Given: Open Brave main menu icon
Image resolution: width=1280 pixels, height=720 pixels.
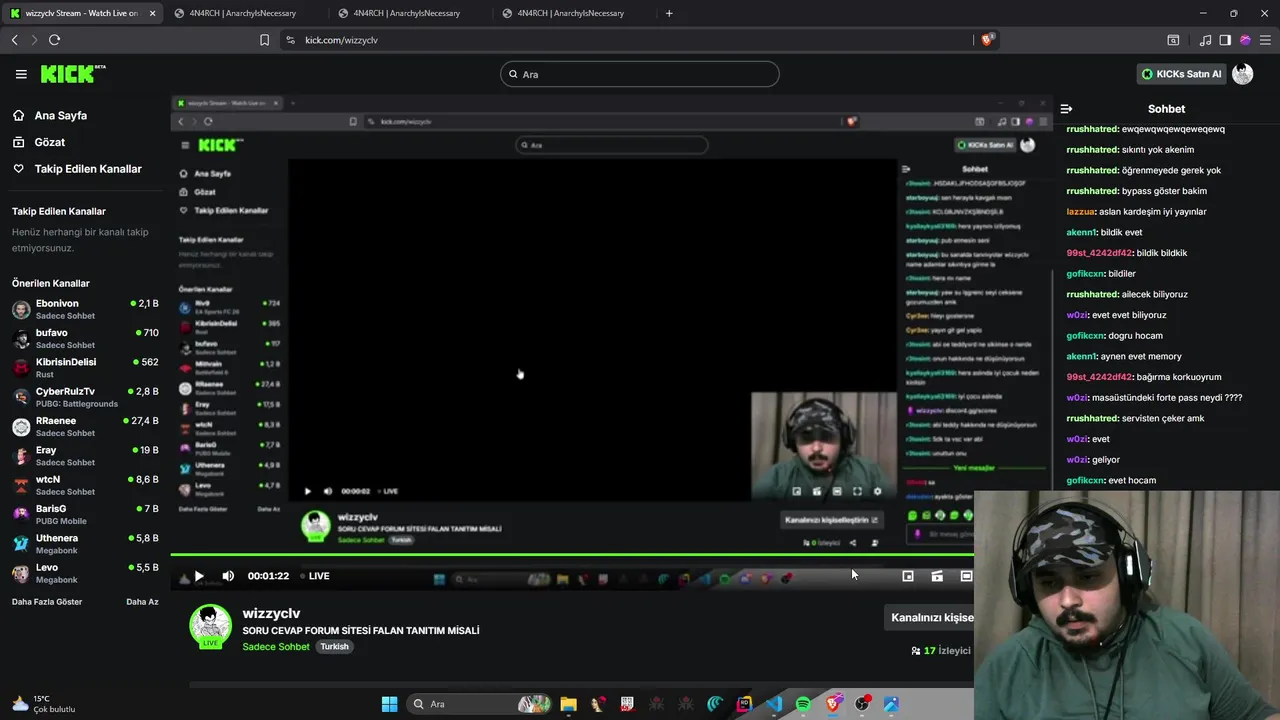Looking at the screenshot, I should pyautogui.click(x=1265, y=40).
